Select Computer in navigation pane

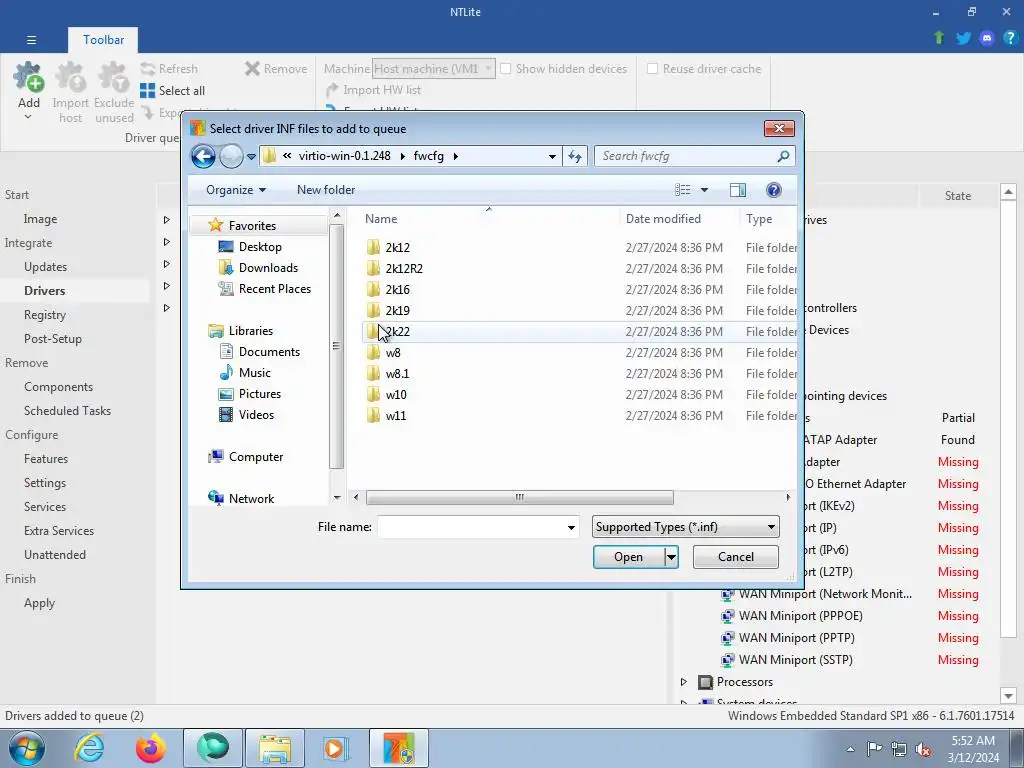pyautogui.click(x=255, y=456)
